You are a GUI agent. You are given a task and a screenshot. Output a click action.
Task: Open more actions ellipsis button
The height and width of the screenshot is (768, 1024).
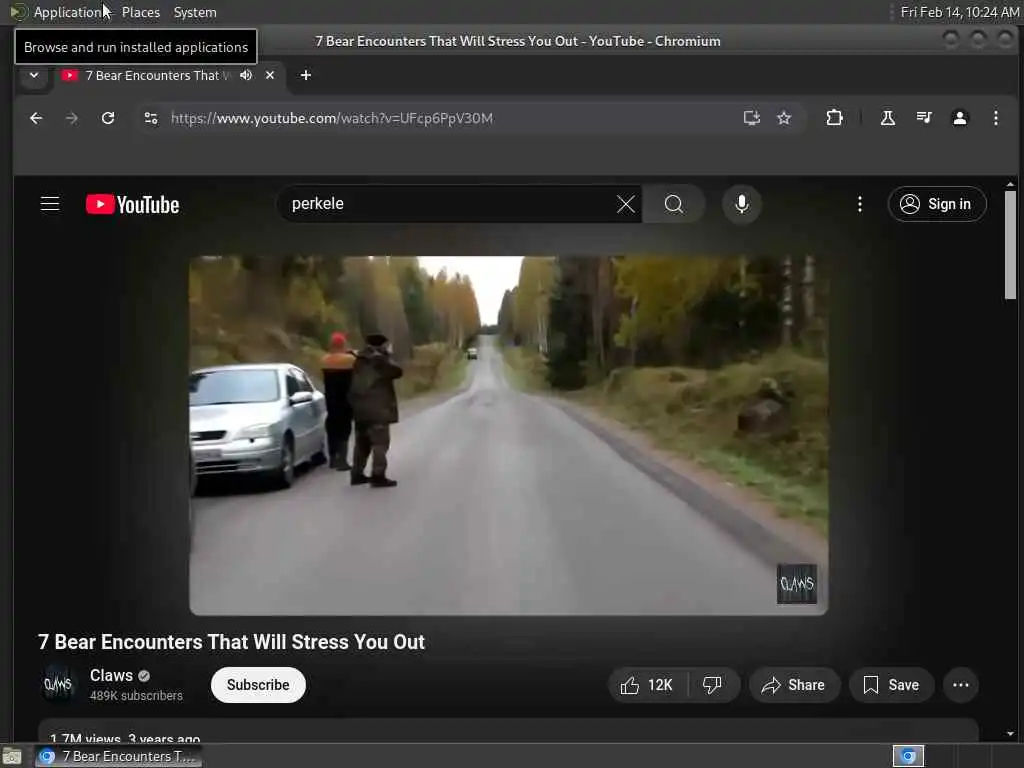tap(961, 685)
